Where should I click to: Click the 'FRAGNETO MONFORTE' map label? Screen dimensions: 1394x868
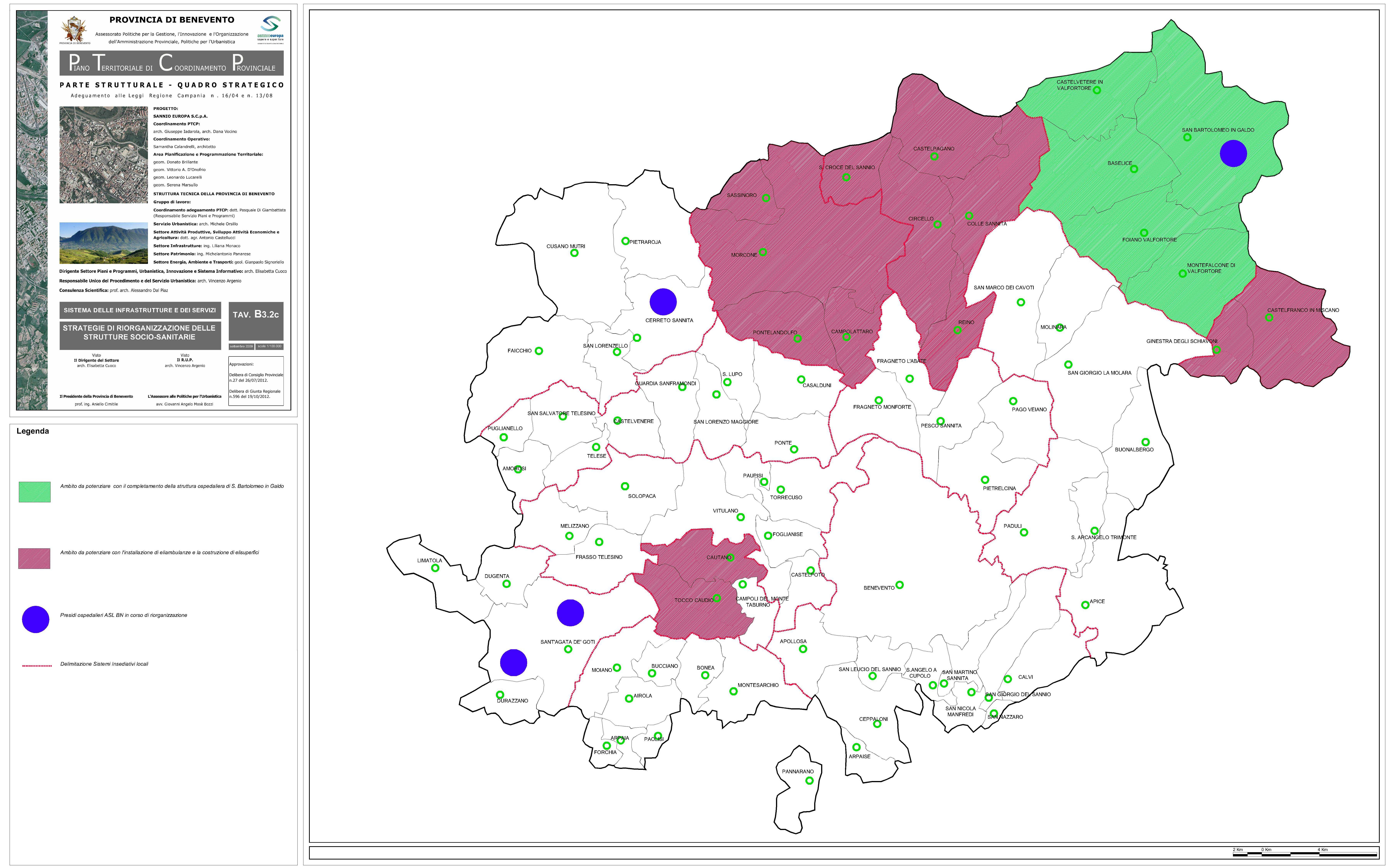(882, 407)
